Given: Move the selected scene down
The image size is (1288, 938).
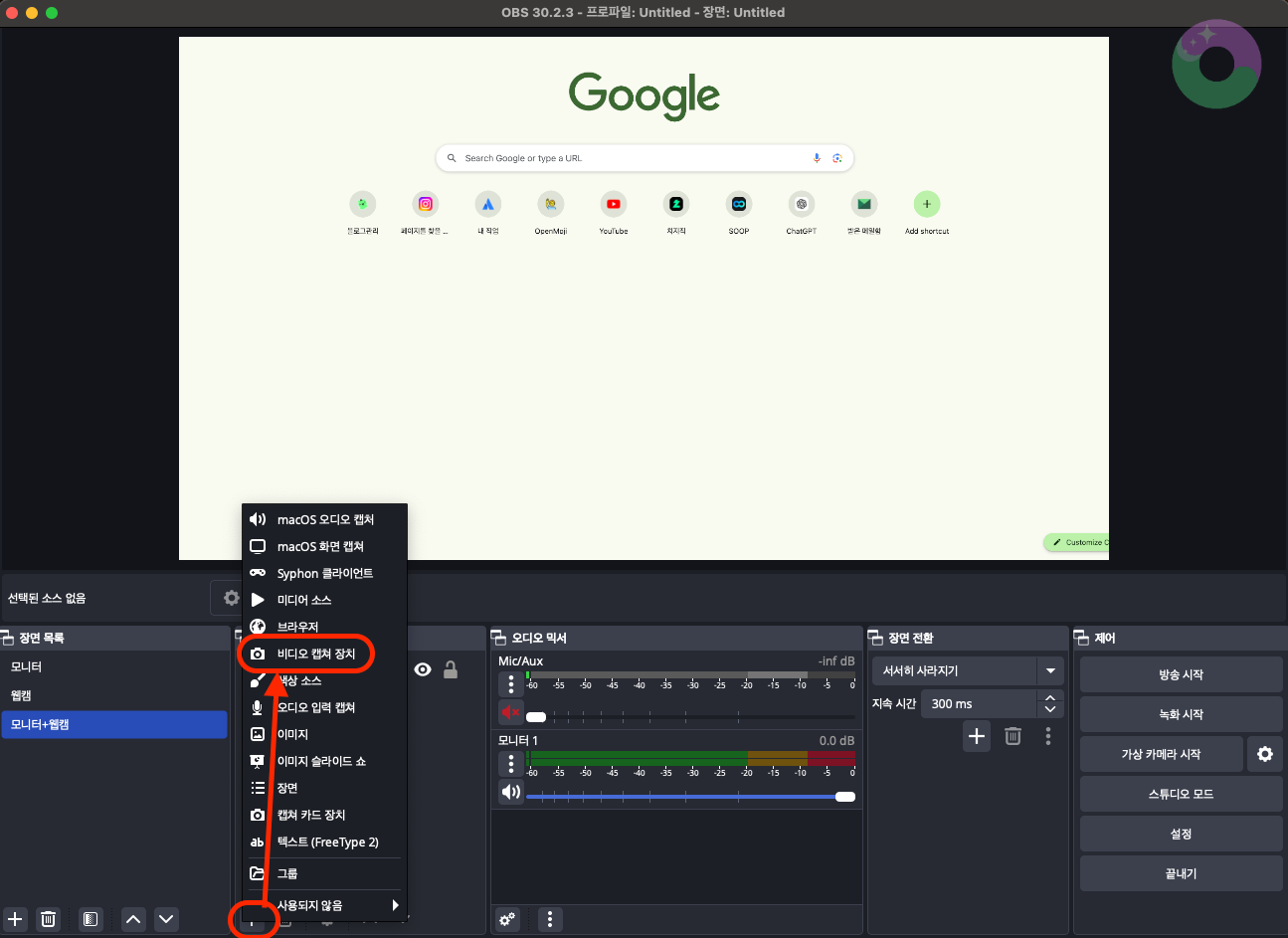Looking at the screenshot, I should pyautogui.click(x=166, y=919).
